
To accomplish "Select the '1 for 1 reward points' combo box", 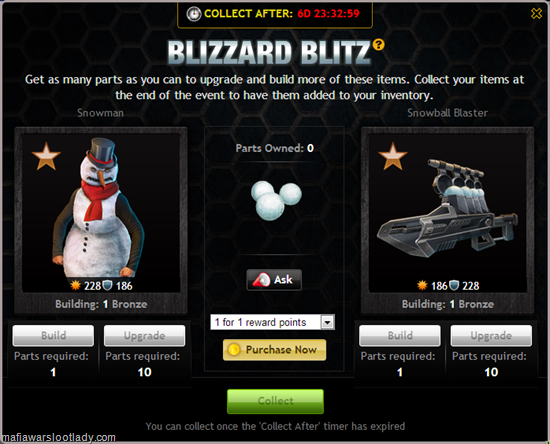I will pos(273,322).
